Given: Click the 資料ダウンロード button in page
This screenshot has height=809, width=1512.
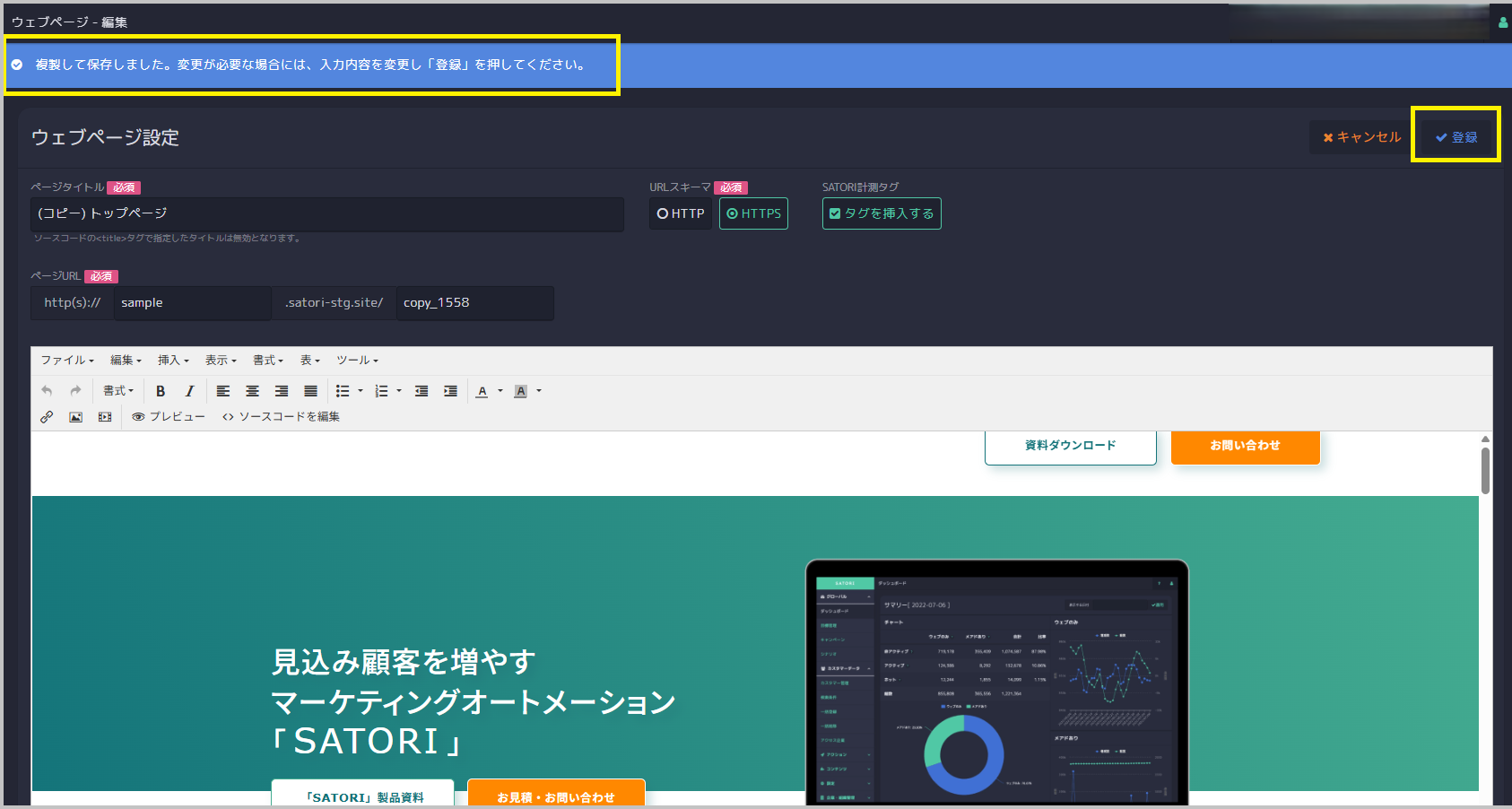Looking at the screenshot, I should coord(1071,447).
